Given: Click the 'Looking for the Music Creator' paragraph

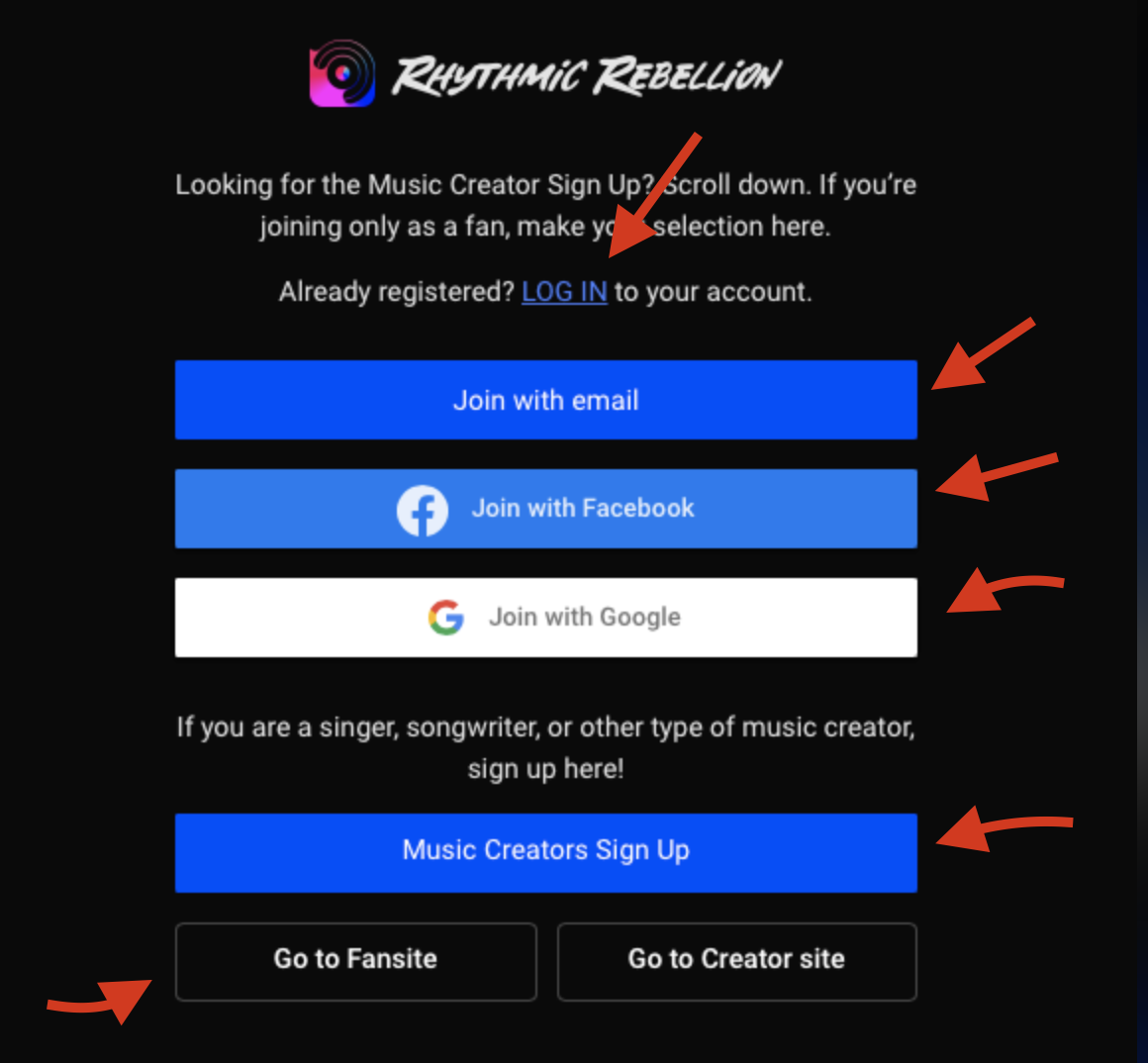Looking at the screenshot, I should (x=546, y=205).
